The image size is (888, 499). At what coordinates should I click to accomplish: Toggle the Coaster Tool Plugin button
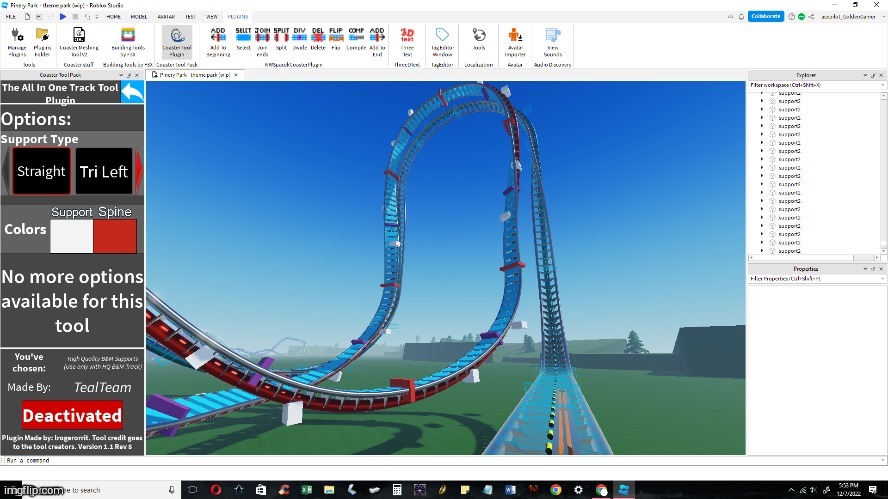click(x=177, y=42)
